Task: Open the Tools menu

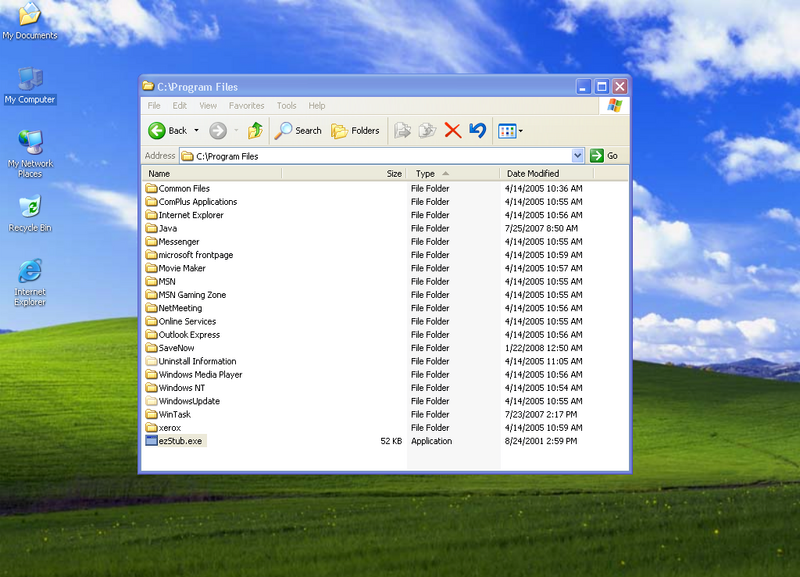Action: (x=286, y=106)
